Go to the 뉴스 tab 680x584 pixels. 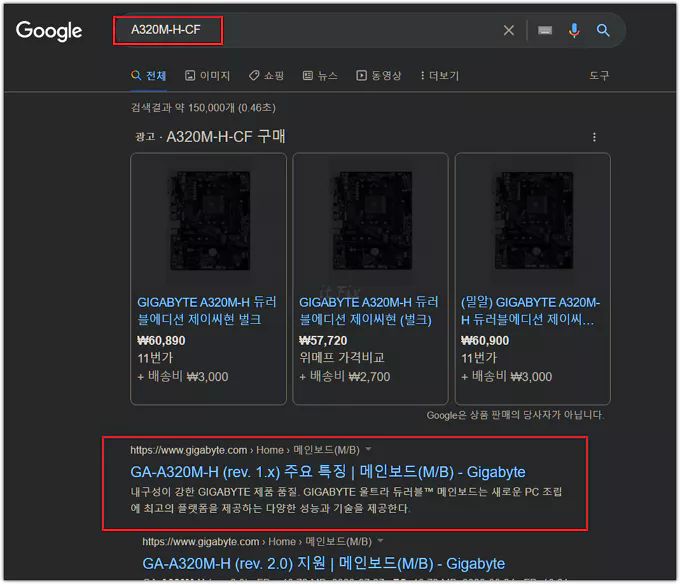point(320,76)
